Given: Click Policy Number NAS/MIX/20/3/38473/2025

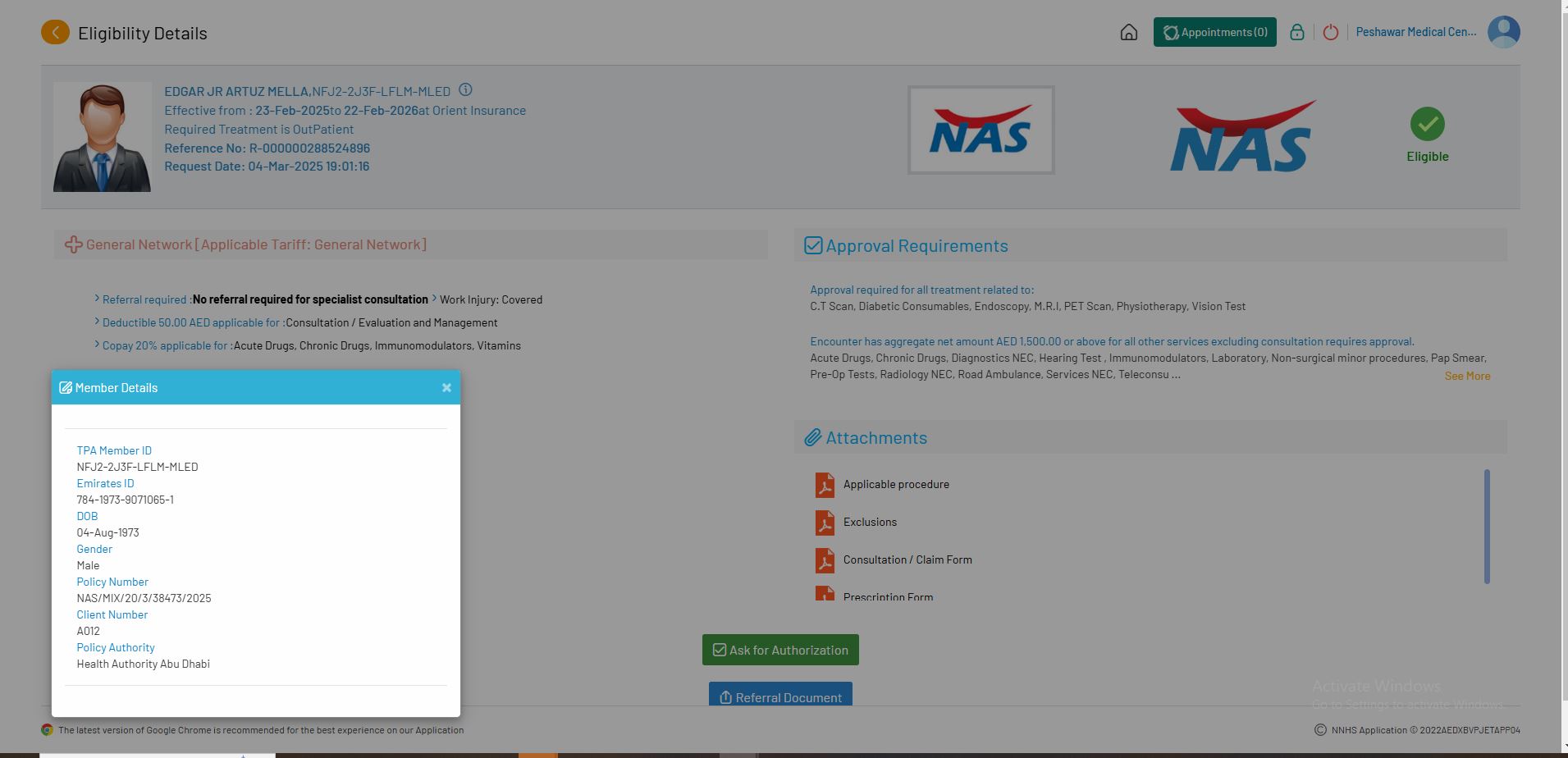Looking at the screenshot, I should (144, 598).
